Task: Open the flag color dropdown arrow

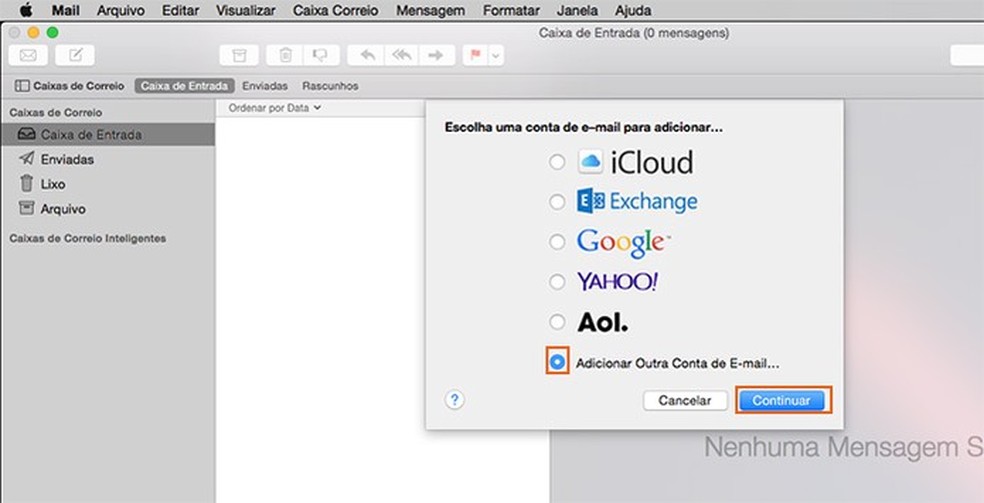Action: pos(496,55)
